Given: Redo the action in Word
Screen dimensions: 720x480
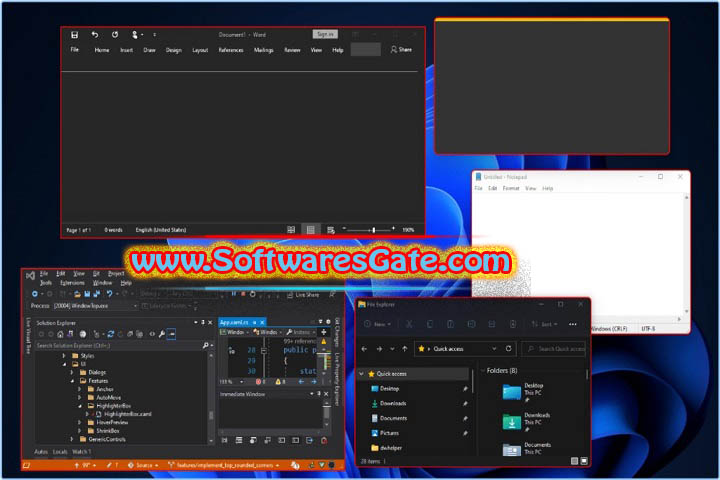Looking at the screenshot, I should click(115, 34).
